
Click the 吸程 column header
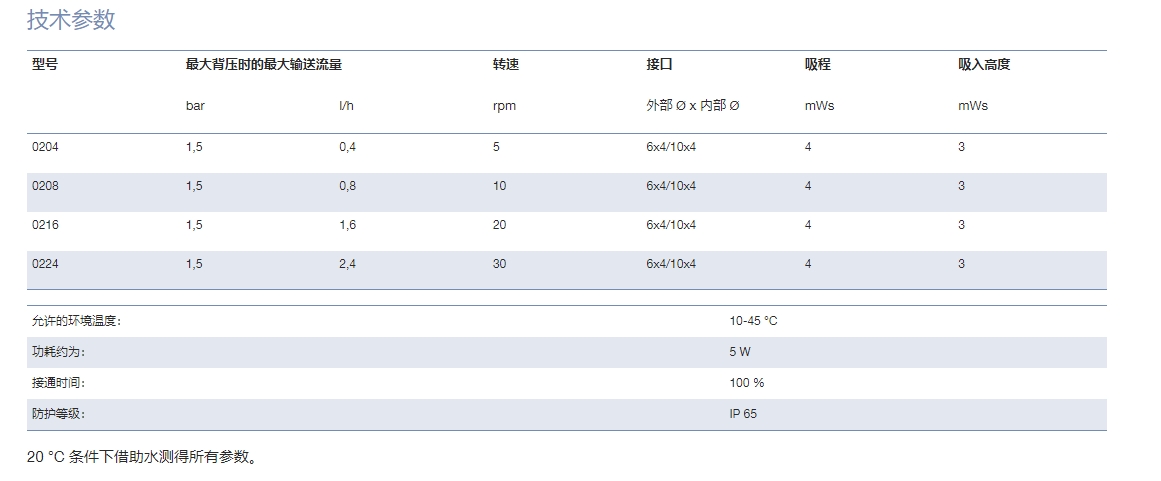817,64
